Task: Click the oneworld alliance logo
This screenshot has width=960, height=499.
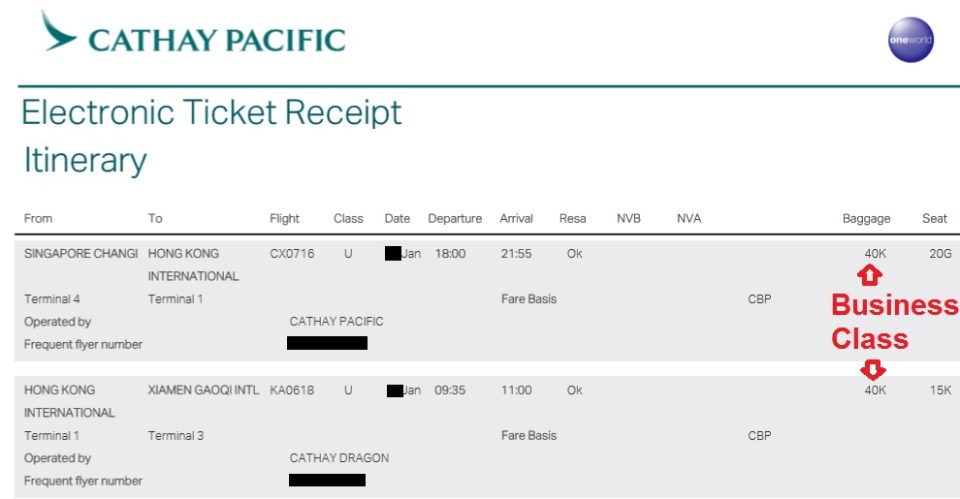Action: 910,40
